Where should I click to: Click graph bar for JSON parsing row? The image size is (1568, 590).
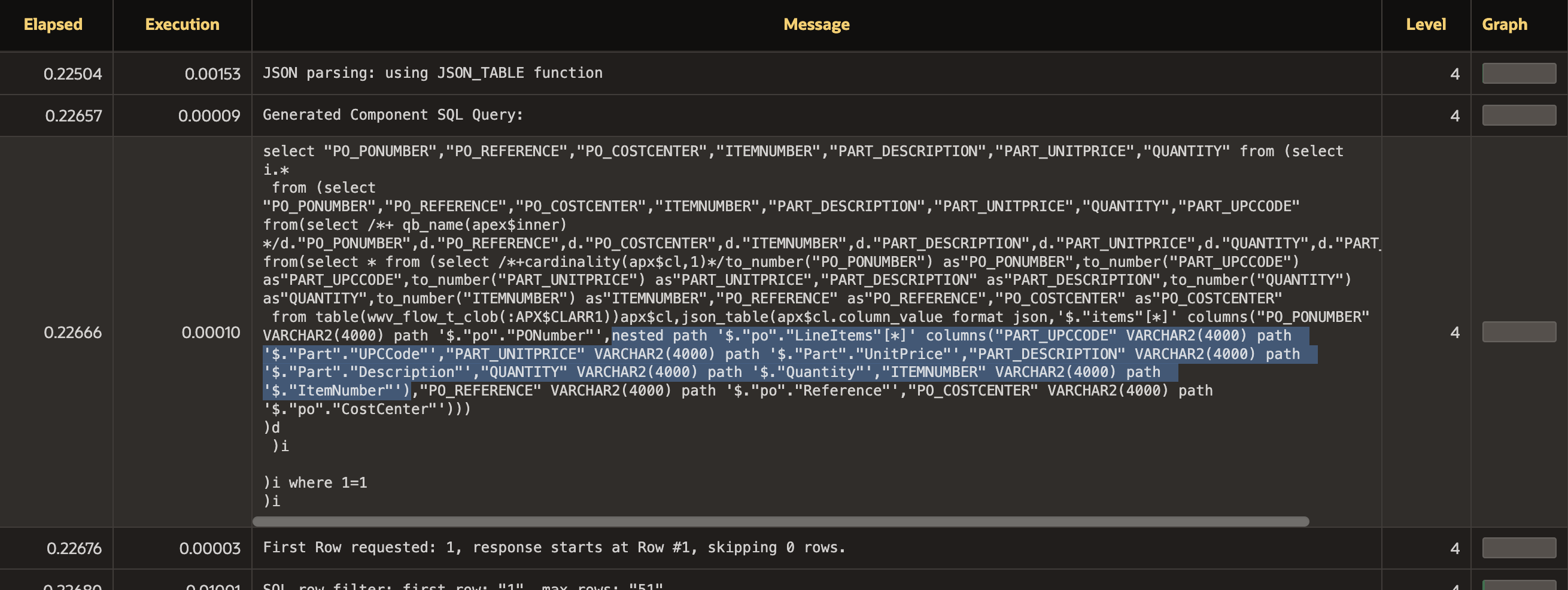click(x=1519, y=74)
